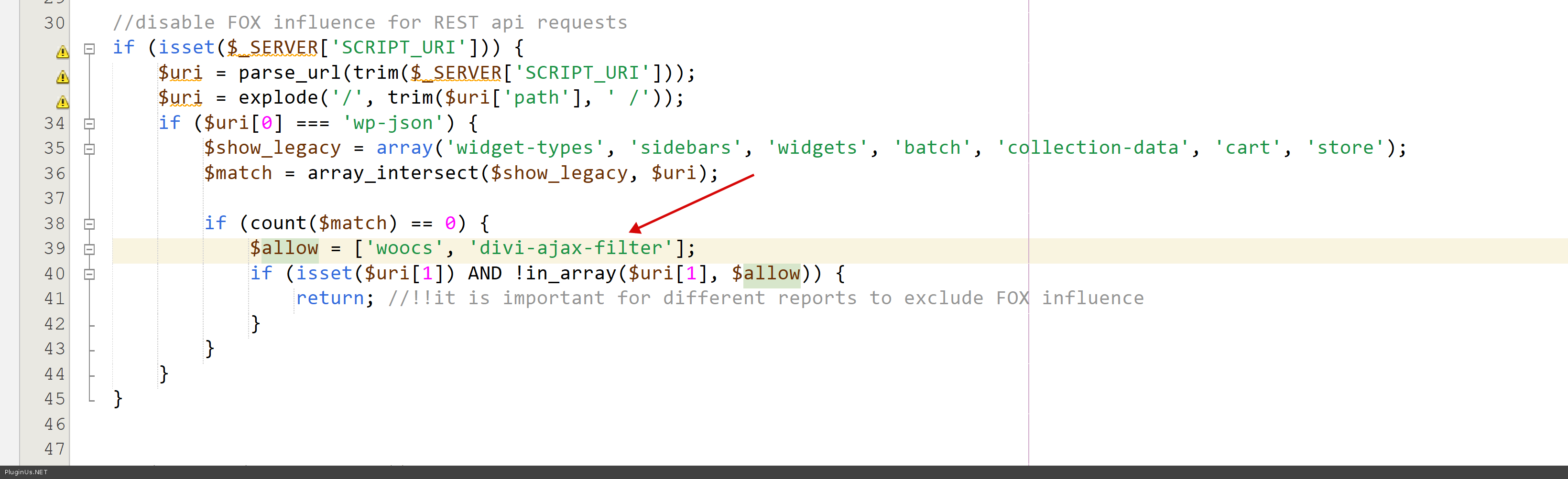Collapse the outer if isset SCRIPT_URI block
1568x479 pixels.
point(89,49)
